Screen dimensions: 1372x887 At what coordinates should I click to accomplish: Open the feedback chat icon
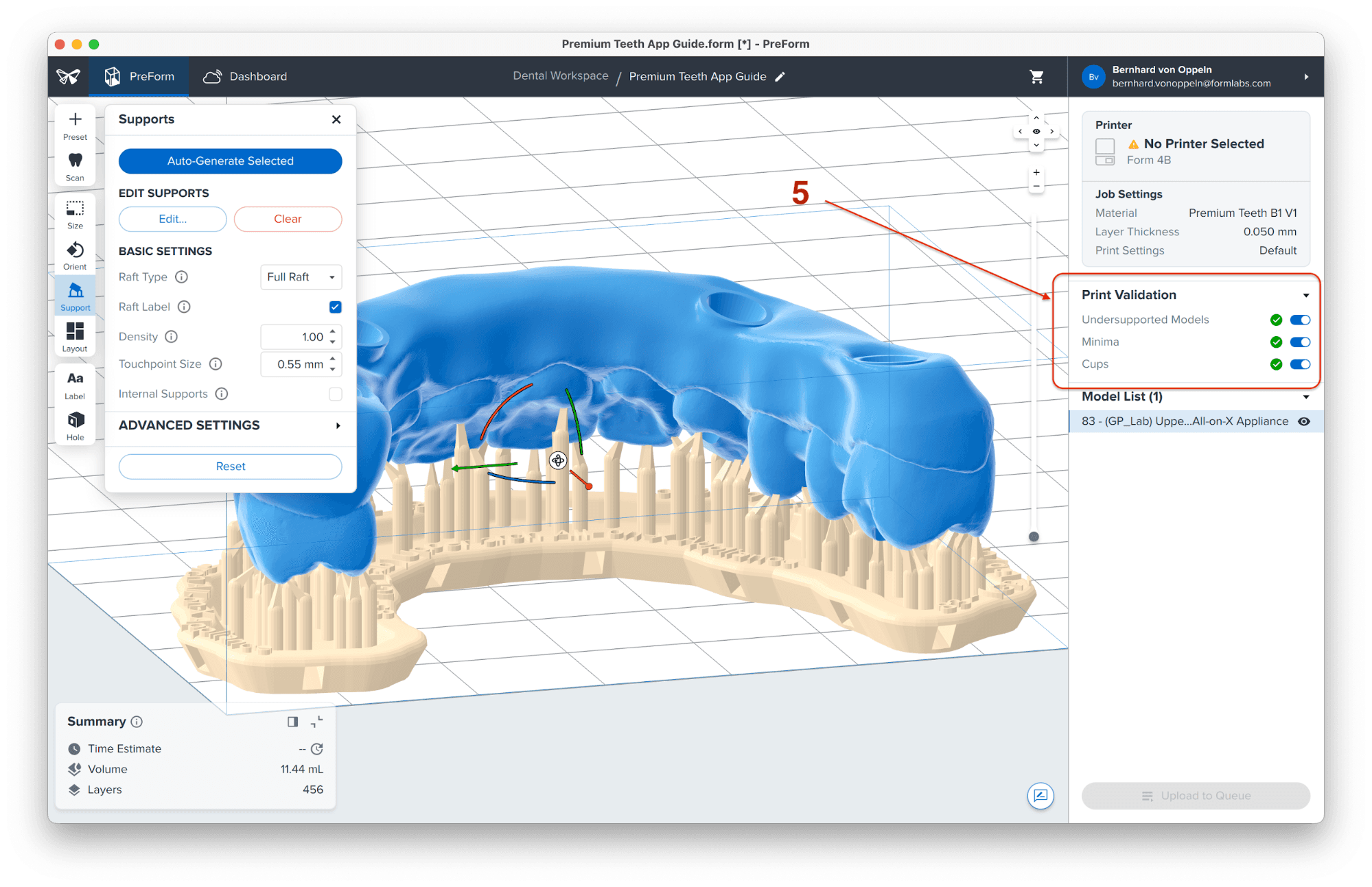point(1040,796)
